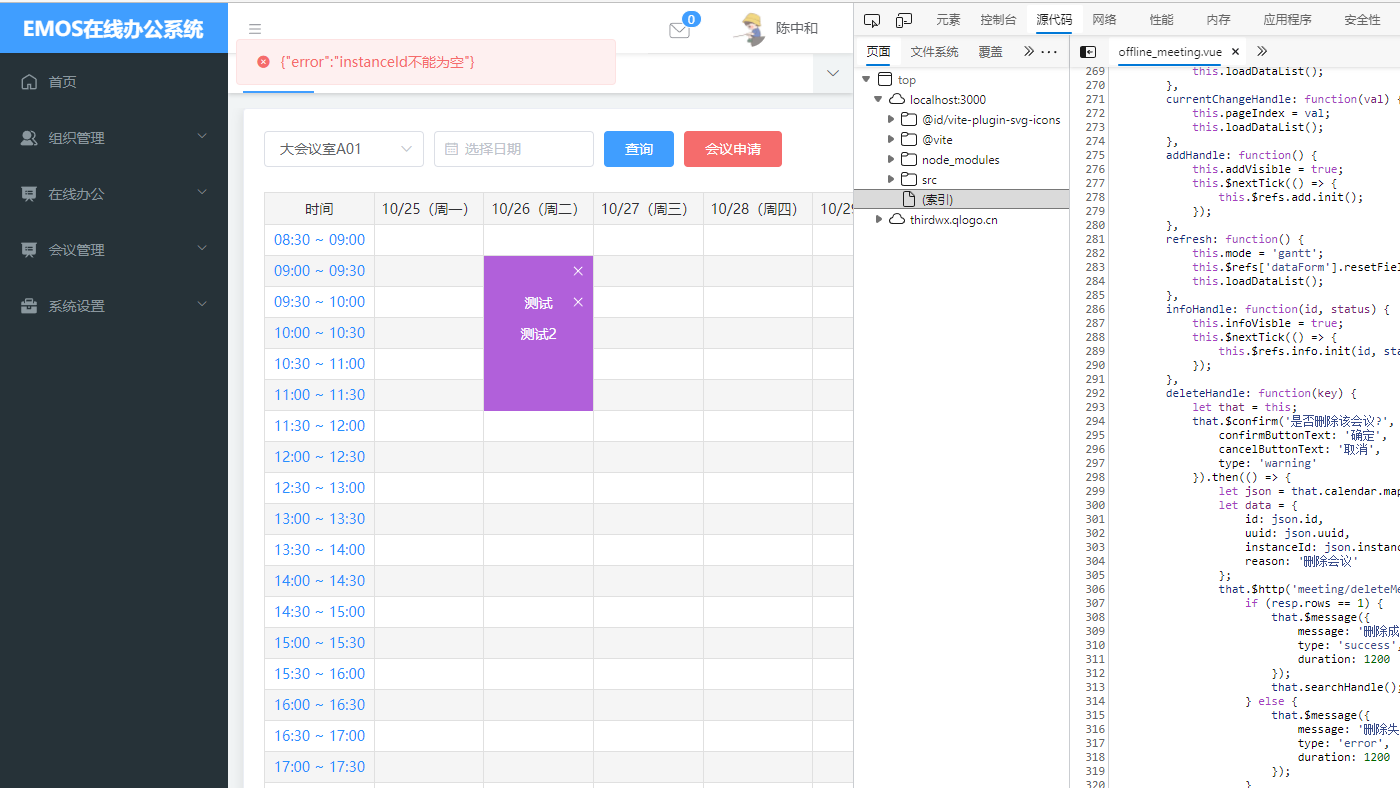Screen dimensions: 1400x788
Task: Click the error icon in red alert
Action: (x=263, y=62)
